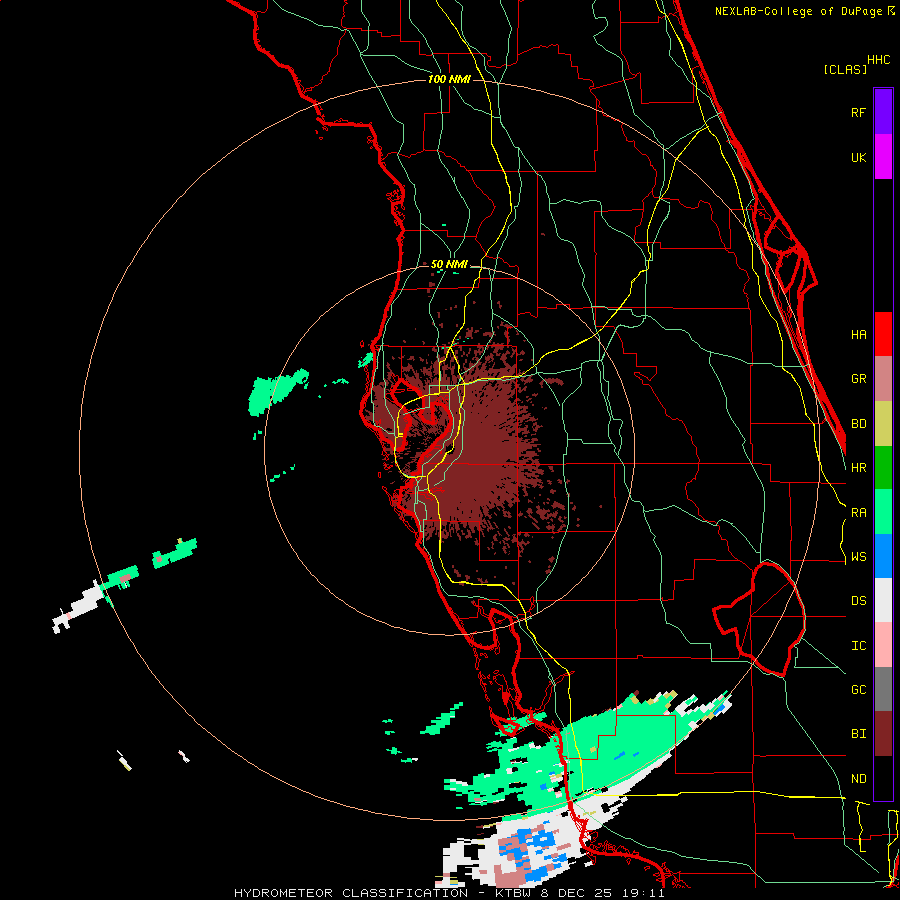This screenshot has width=900, height=900.
Task: Click the red HA legend swatch
Action: click(x=883, y=334)
